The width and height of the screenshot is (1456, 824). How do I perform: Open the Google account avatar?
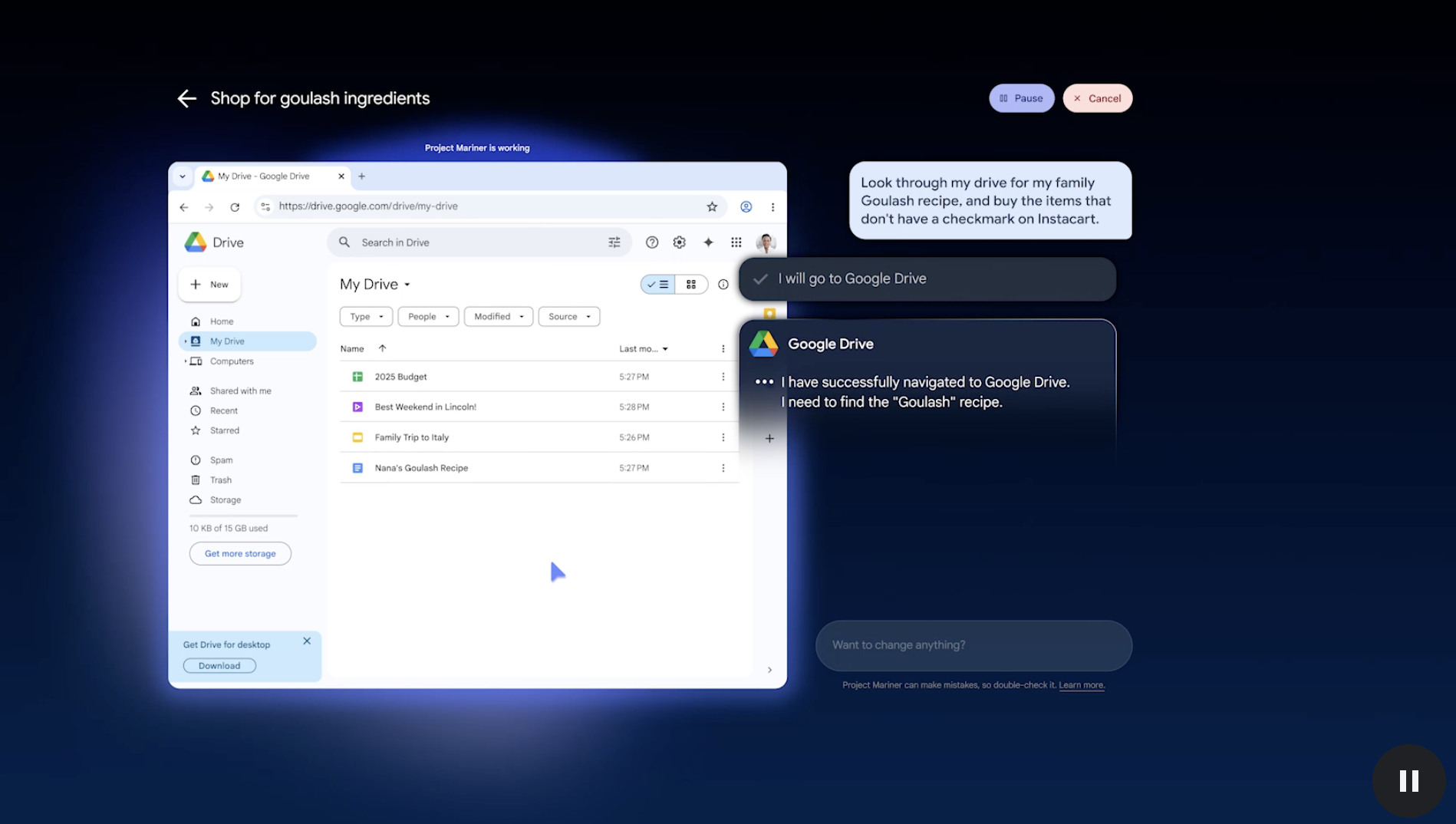click(x=766, y=243)
